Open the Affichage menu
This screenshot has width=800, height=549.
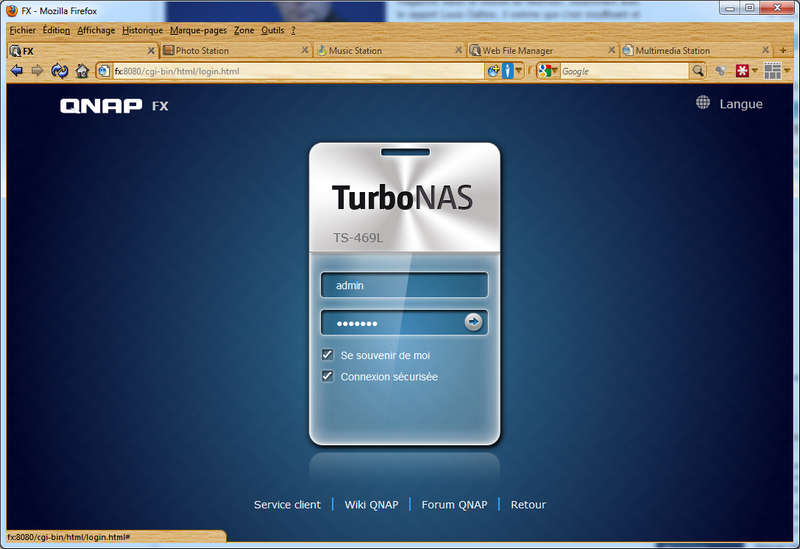tap(96, 30)
